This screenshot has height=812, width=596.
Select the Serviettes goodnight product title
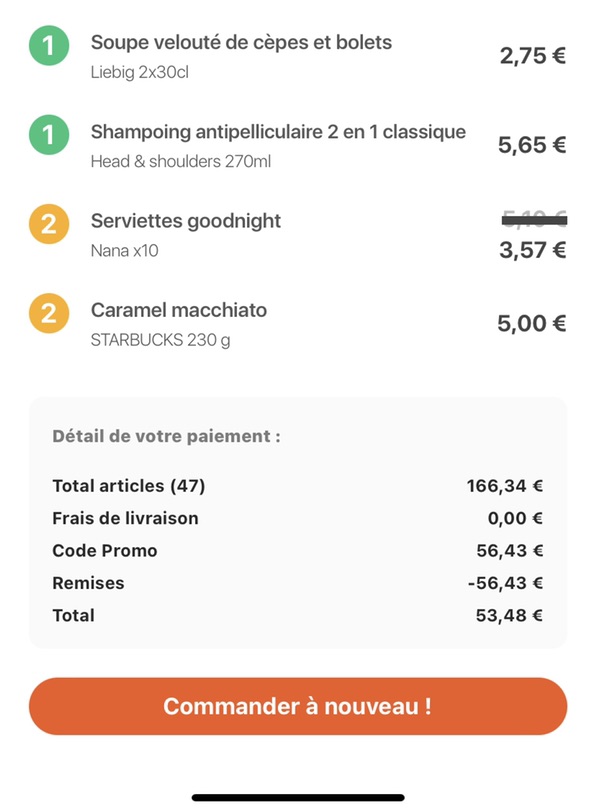(x=185, y=221)
